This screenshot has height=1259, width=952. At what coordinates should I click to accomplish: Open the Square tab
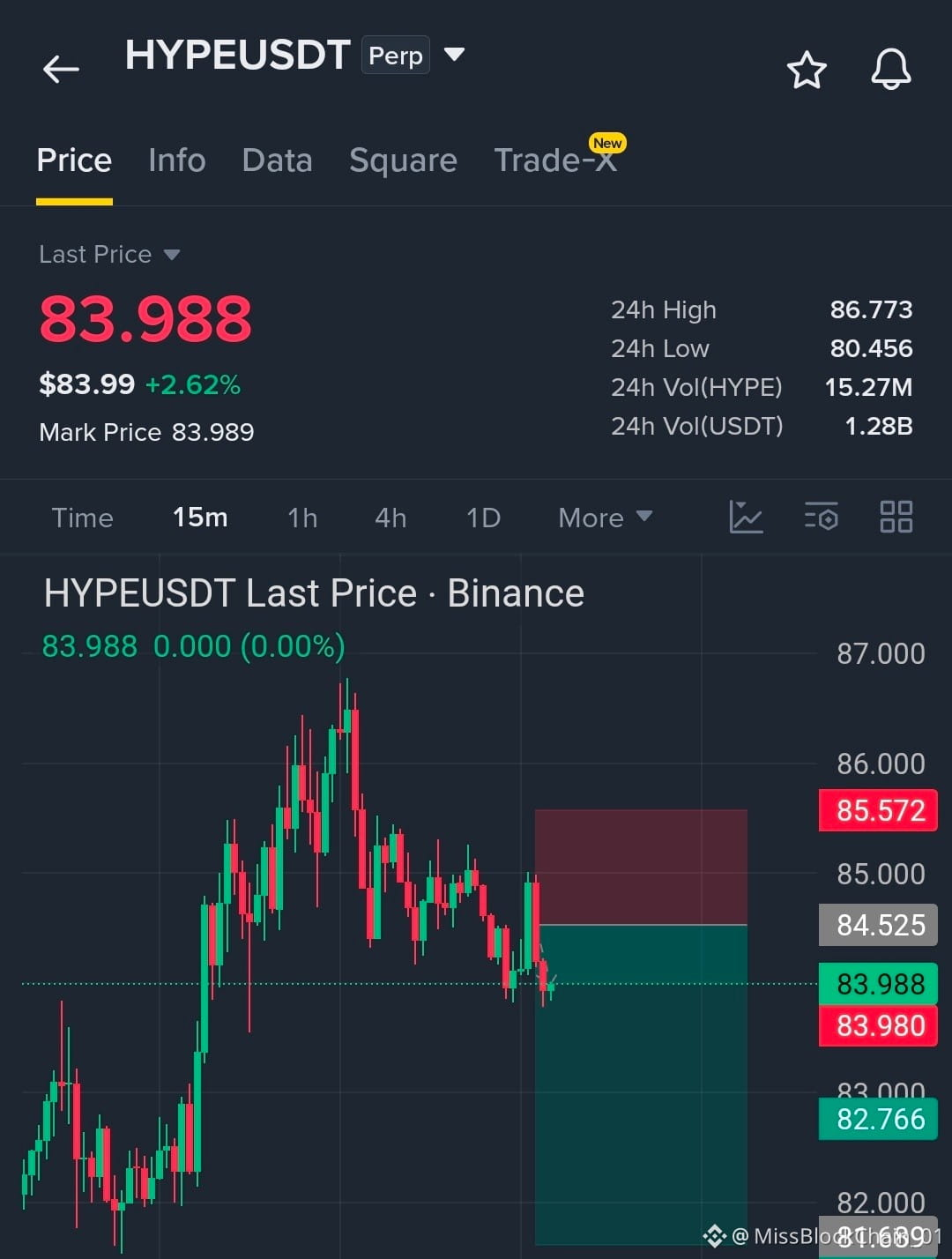coord(403,160)
